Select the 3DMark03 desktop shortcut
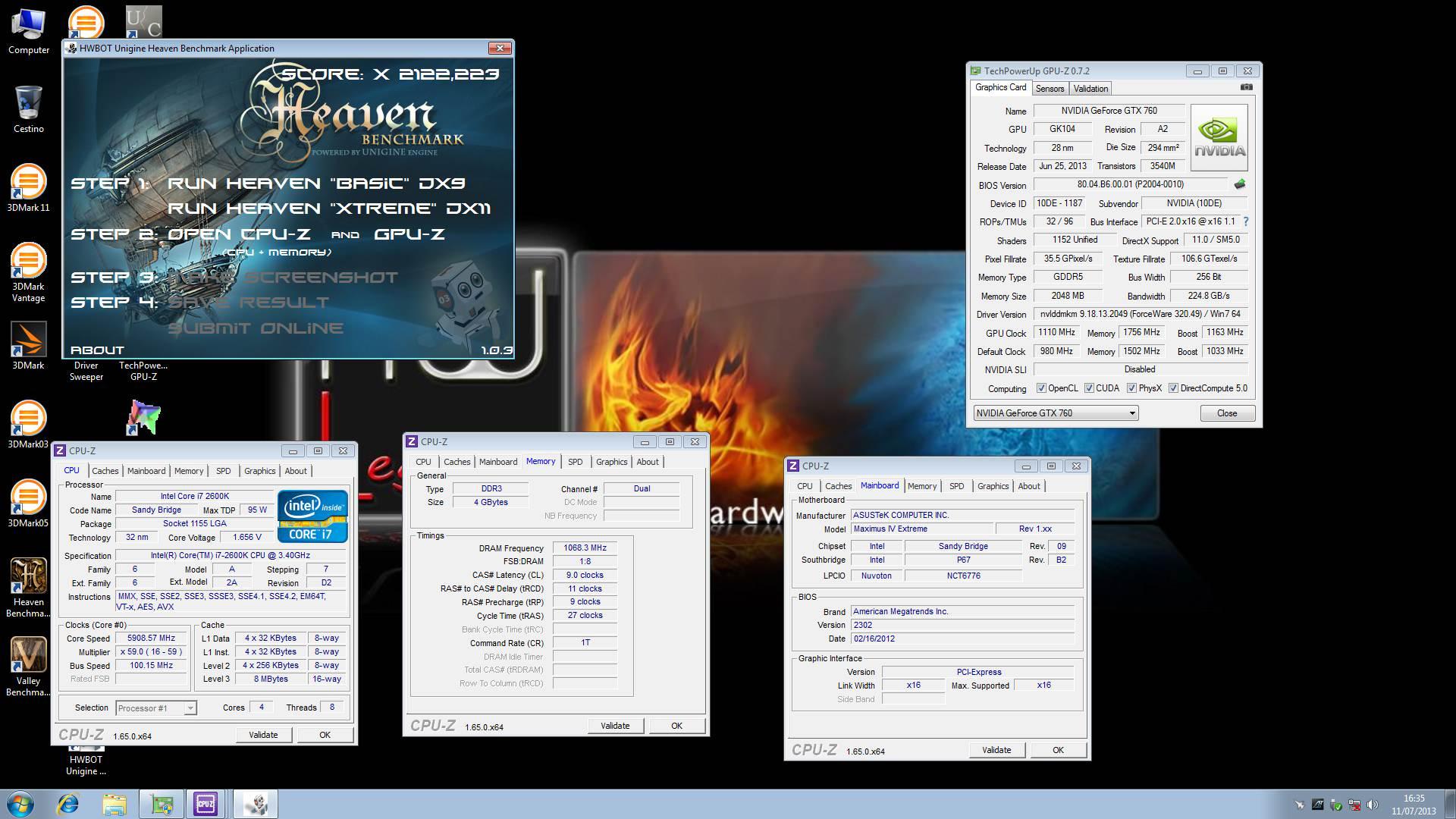This screenshot has width=1456, height=819. (x=29, y=425)
